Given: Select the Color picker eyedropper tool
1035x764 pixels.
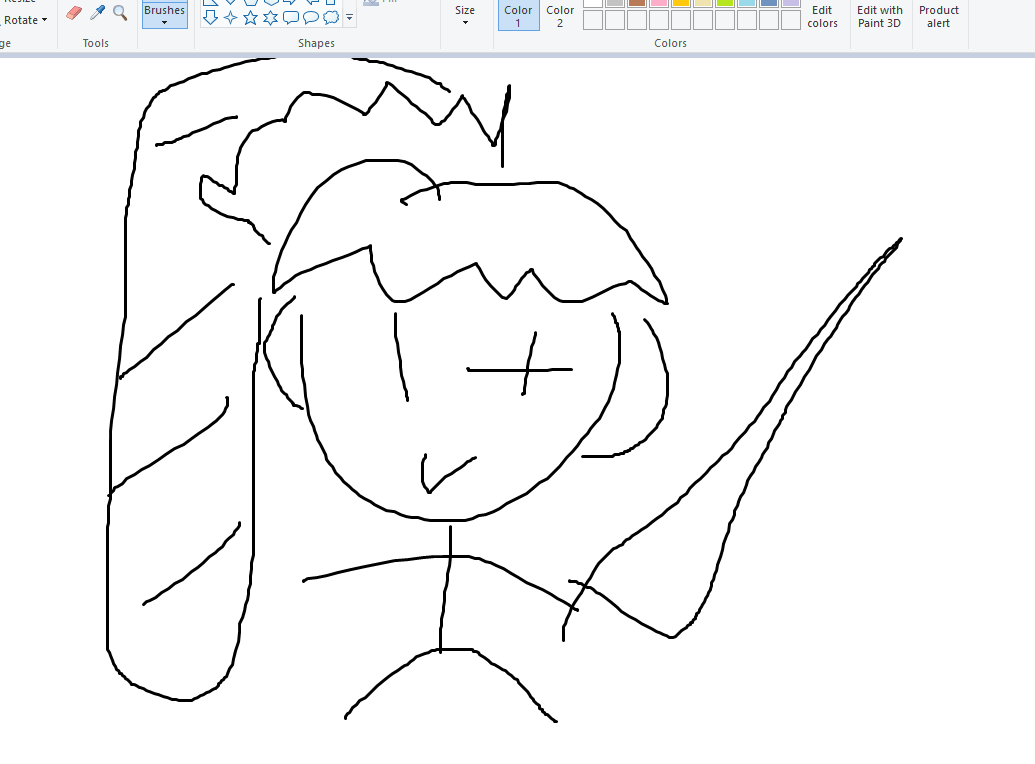Looking at the screenshot, I should (x=97, y=13).
